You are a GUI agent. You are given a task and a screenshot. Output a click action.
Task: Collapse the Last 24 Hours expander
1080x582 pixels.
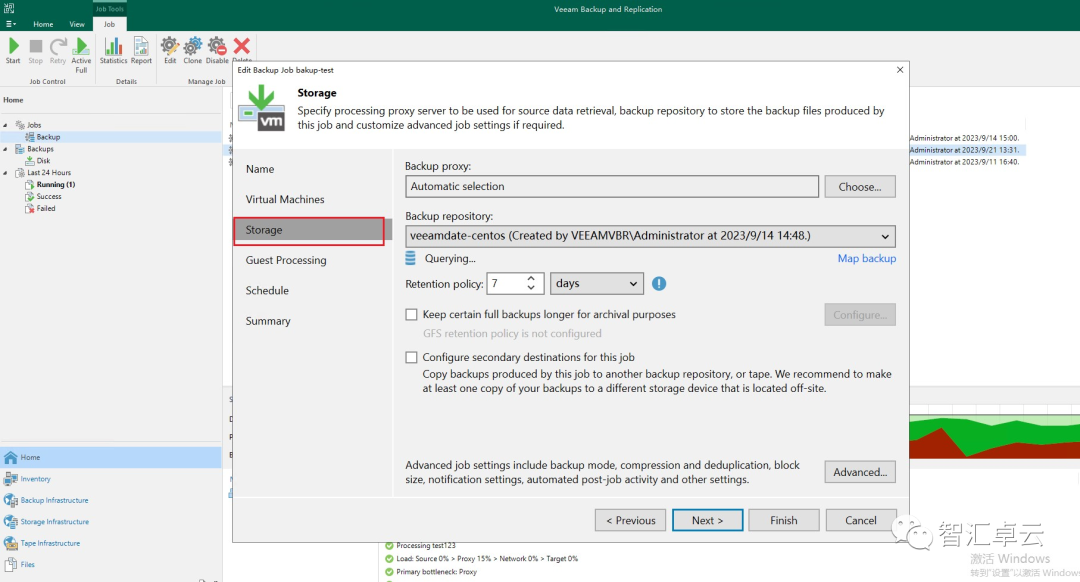pos(6,173)
